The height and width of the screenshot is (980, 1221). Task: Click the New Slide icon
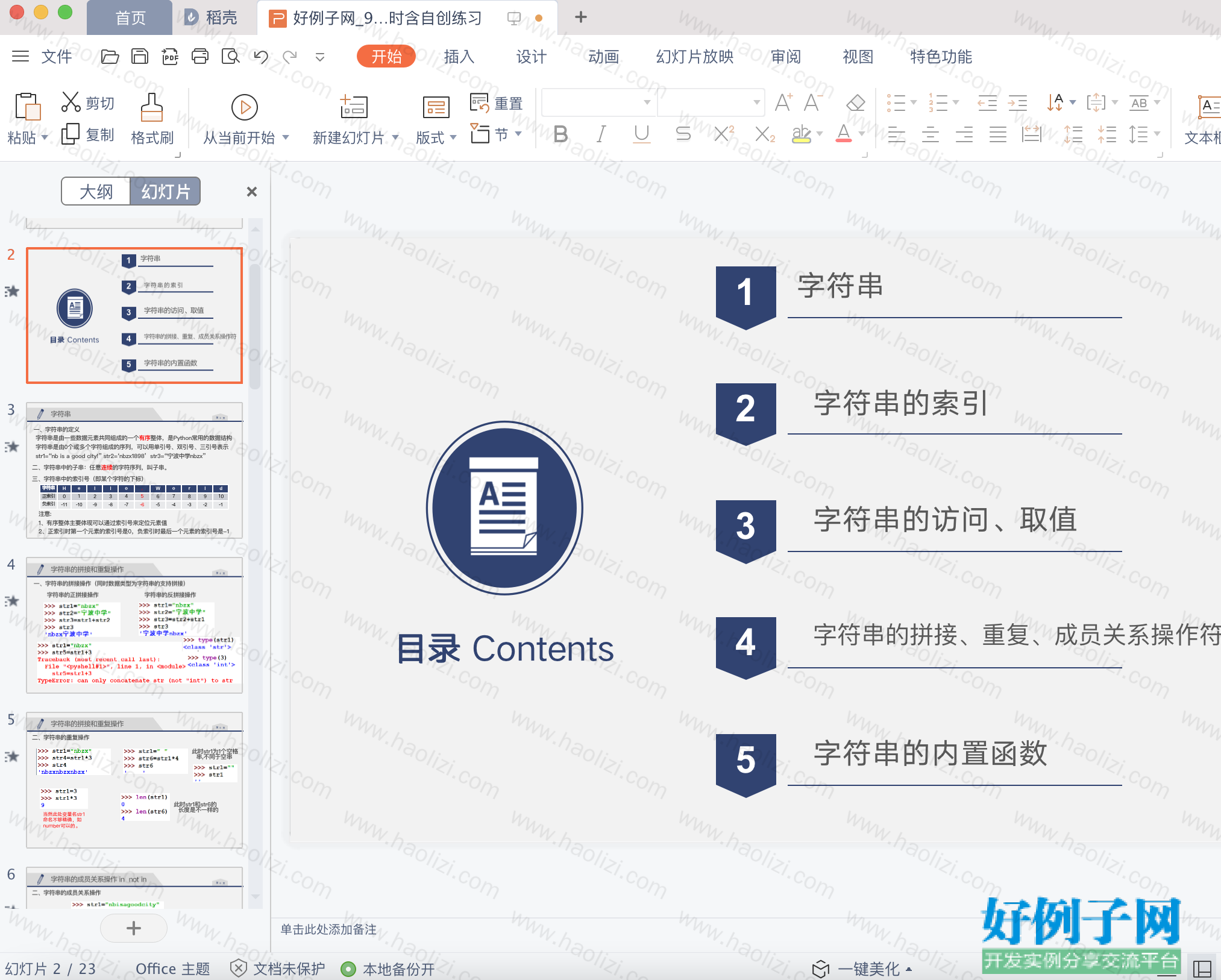click(354, 107)
